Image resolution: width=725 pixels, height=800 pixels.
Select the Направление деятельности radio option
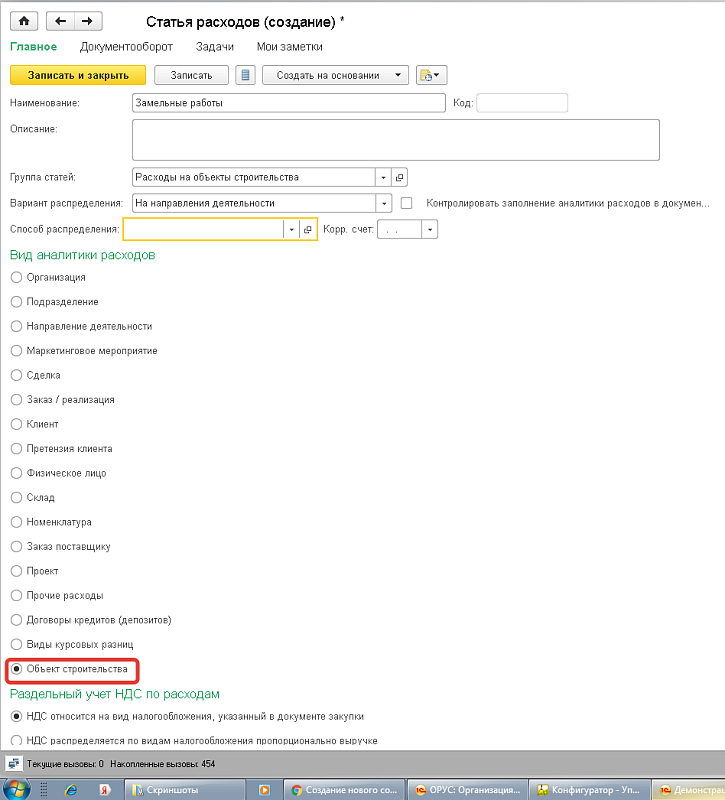16,326
